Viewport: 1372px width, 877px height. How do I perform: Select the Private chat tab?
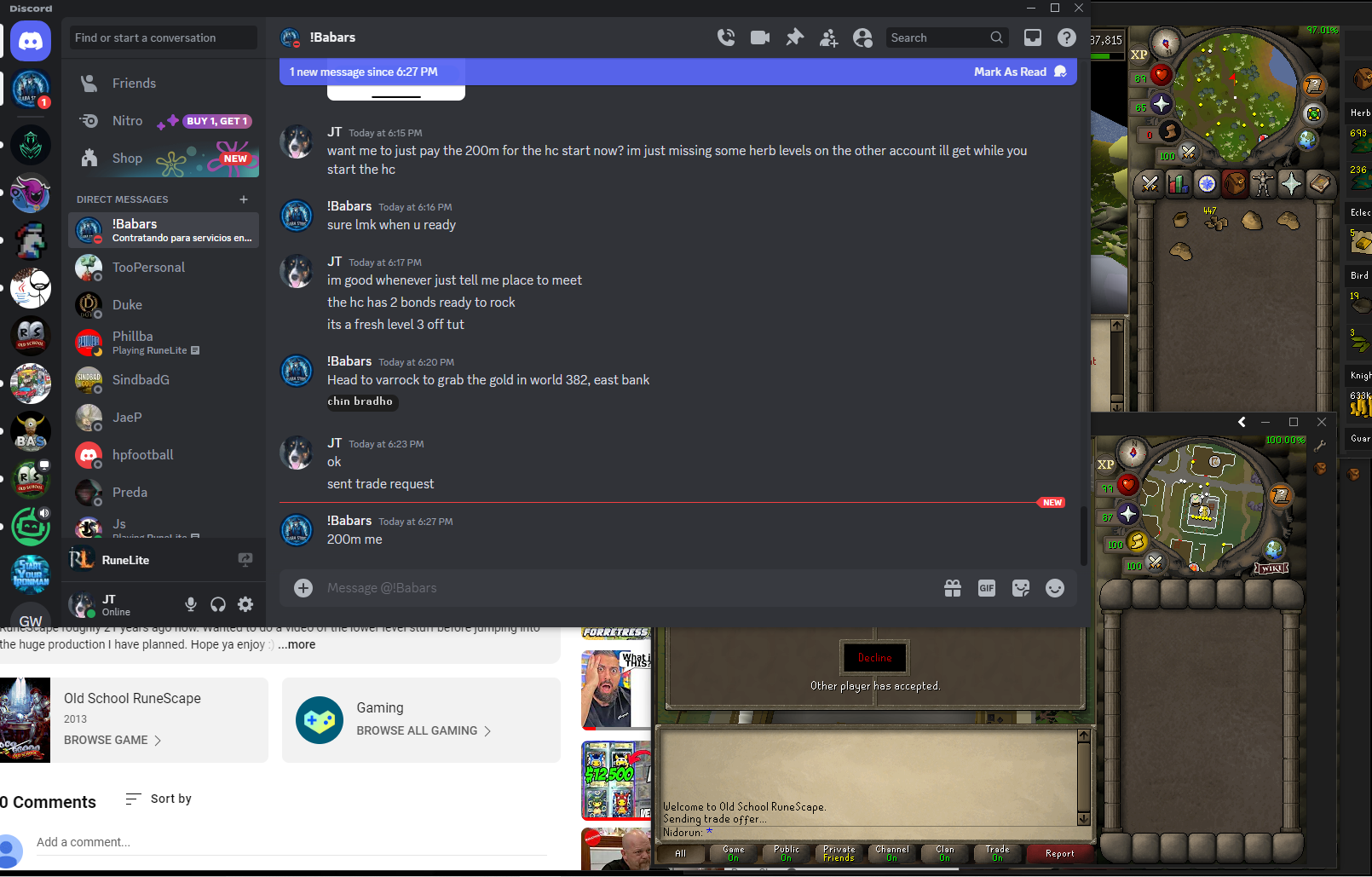[839, 853]
